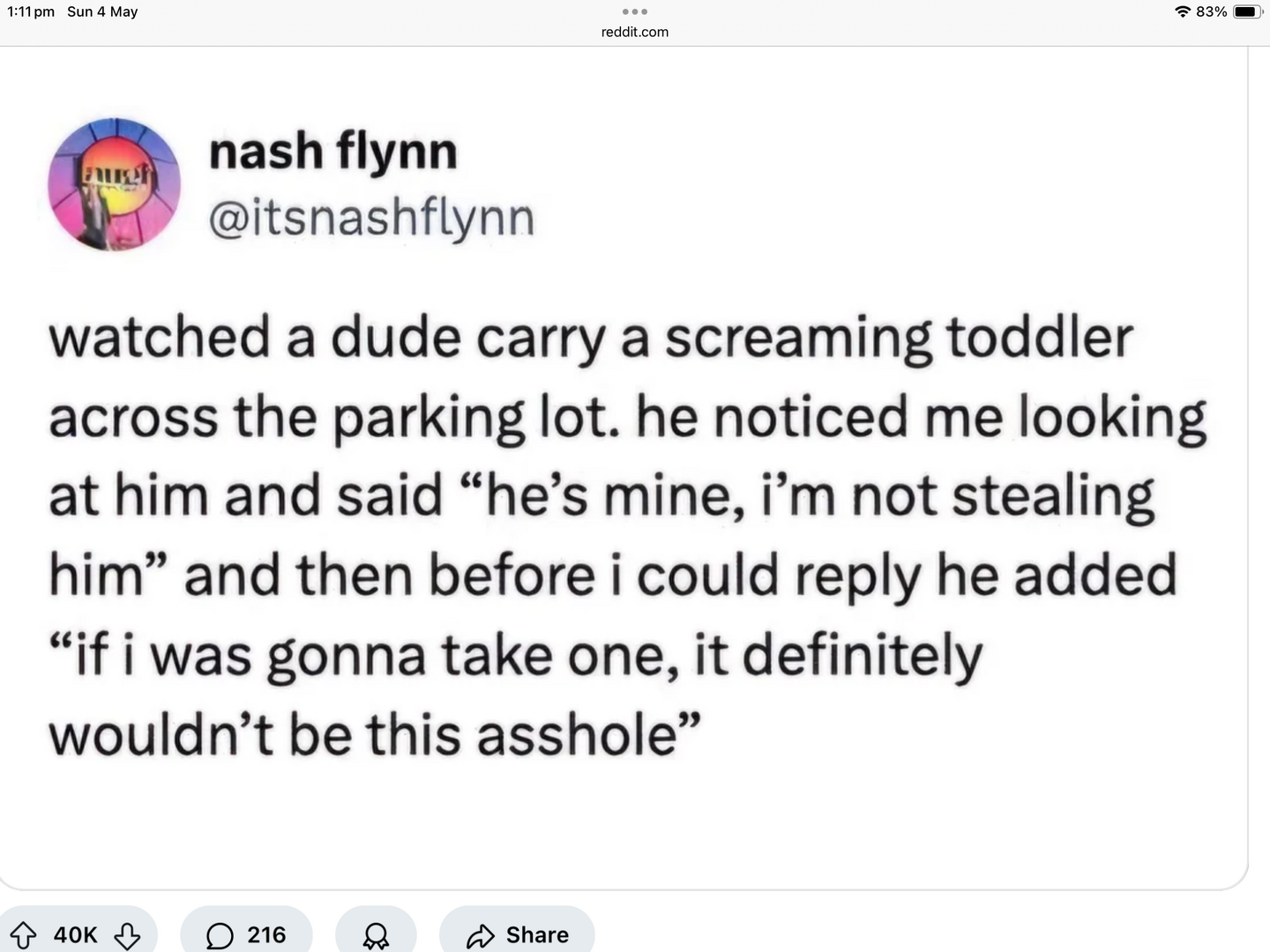Tap the reddit.com address bar
Viewport: 1270px width, 952px height.
pos(634,32)
